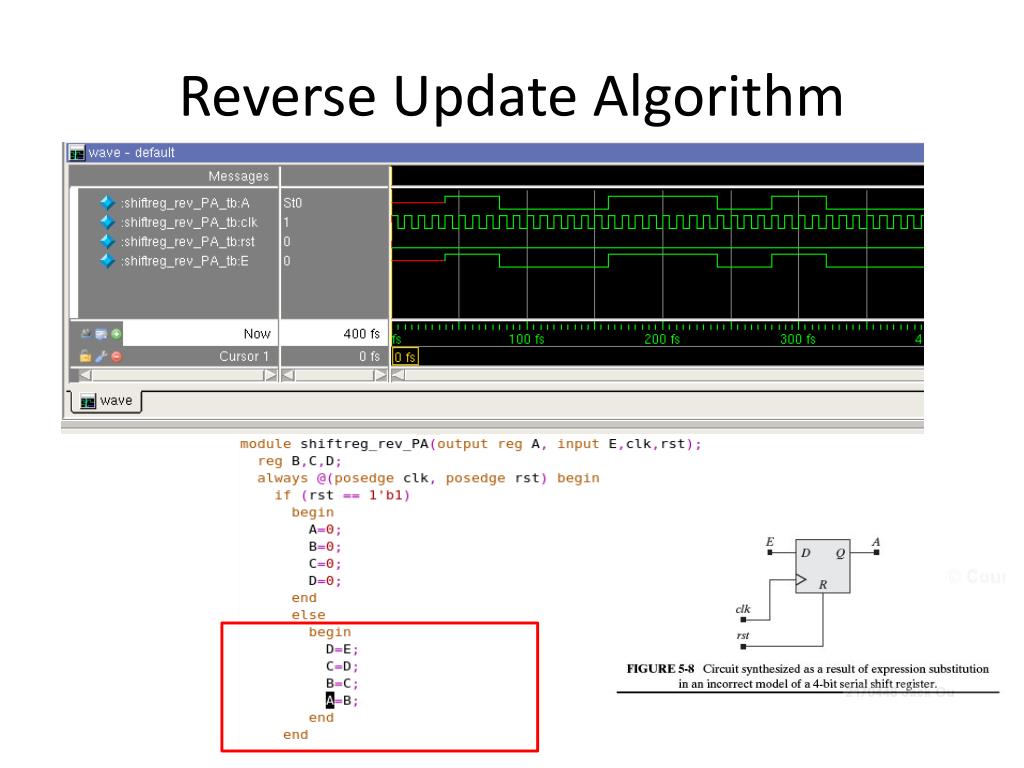Image resolution: width=1024 pixels, height=768 pixels.
Task: Click names pane scrollbar right arrow
Action: click(x=270, y=376)
